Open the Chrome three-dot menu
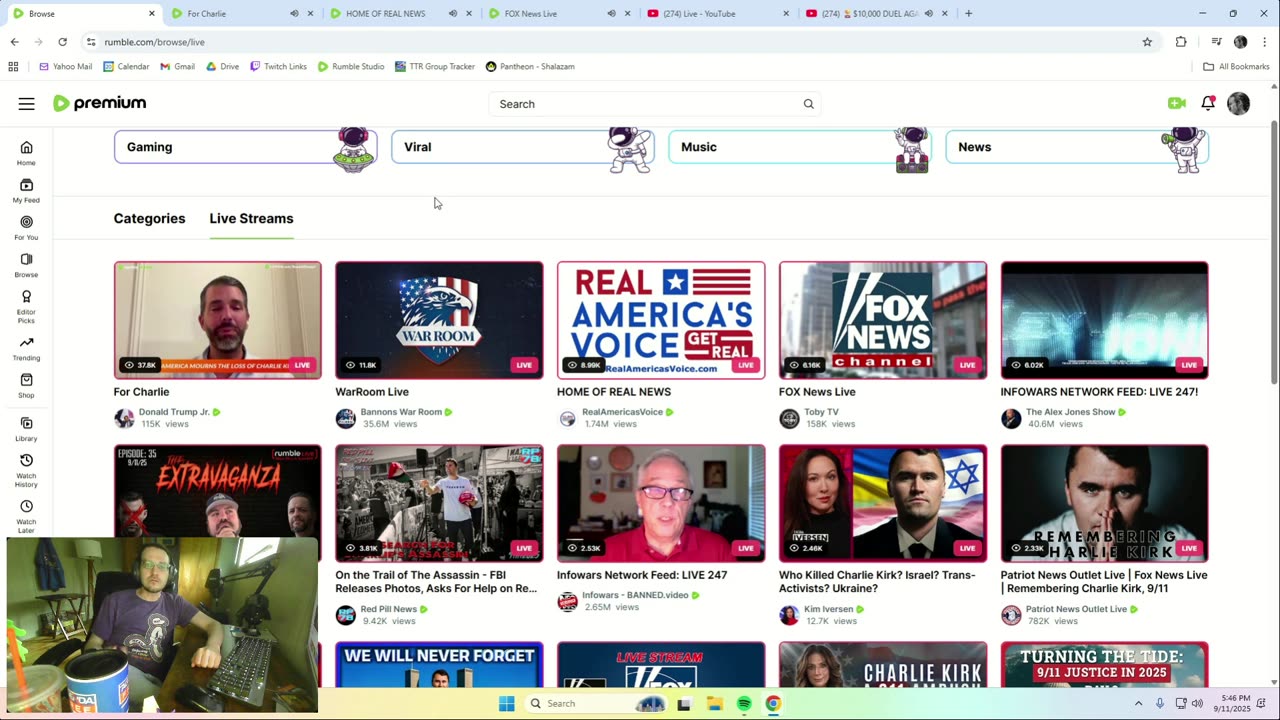Viewport: 1280px width, 720px height. [x=1265, y=42]
